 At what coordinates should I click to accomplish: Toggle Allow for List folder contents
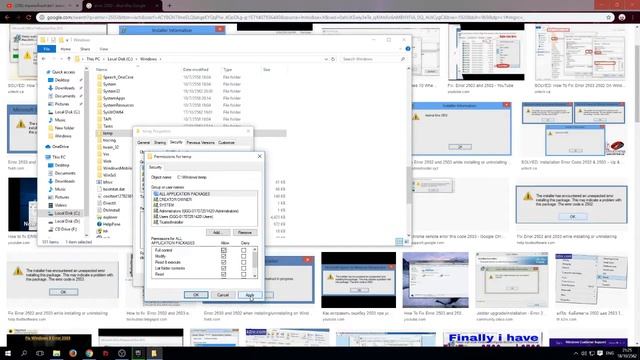(223, 269)
